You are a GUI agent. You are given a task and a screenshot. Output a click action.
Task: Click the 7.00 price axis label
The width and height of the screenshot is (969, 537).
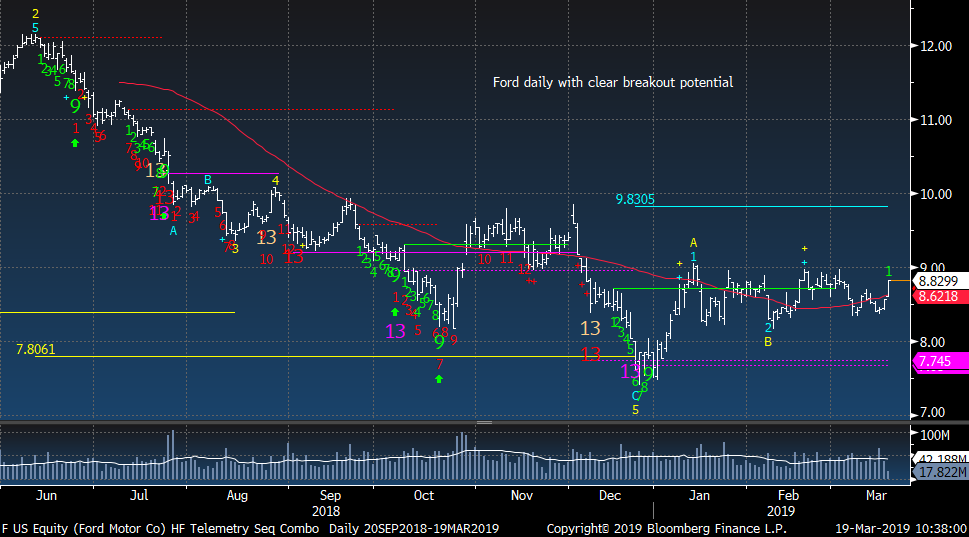[x=933, y=412]
